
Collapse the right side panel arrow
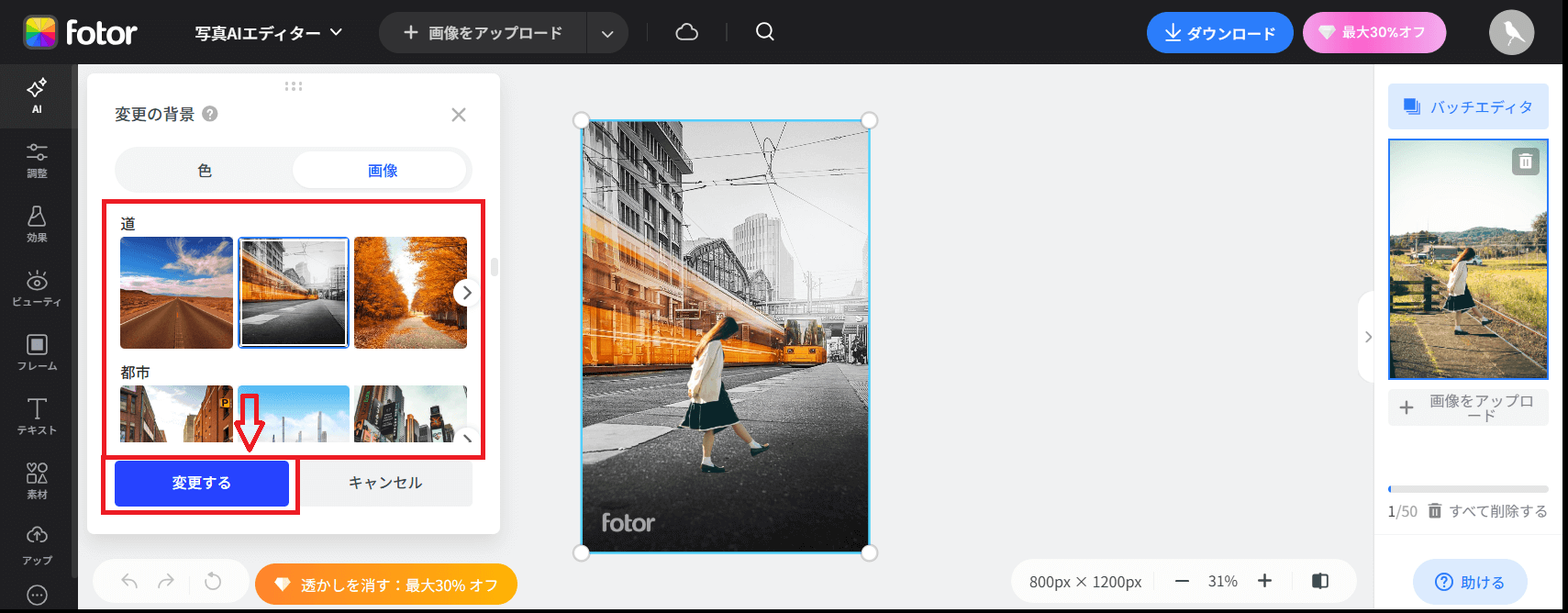click(1367, 337)
